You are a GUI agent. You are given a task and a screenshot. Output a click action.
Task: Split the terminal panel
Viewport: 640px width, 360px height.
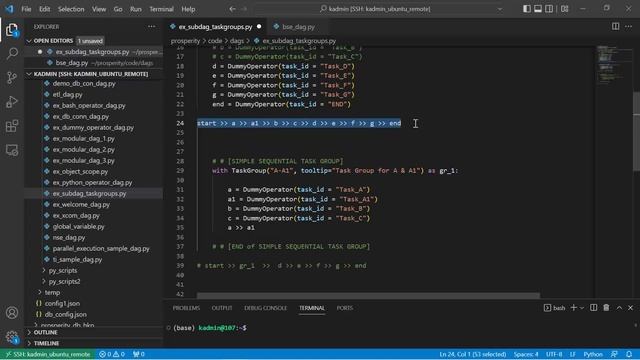[x=593, y=308]
